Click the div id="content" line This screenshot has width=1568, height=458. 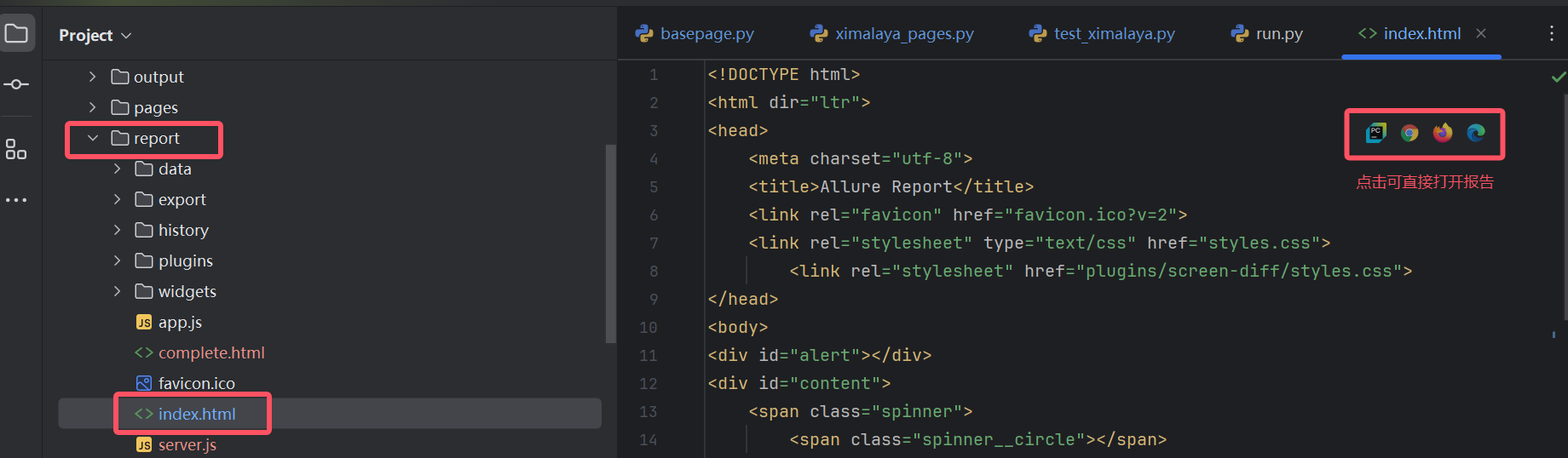point(799,384)
